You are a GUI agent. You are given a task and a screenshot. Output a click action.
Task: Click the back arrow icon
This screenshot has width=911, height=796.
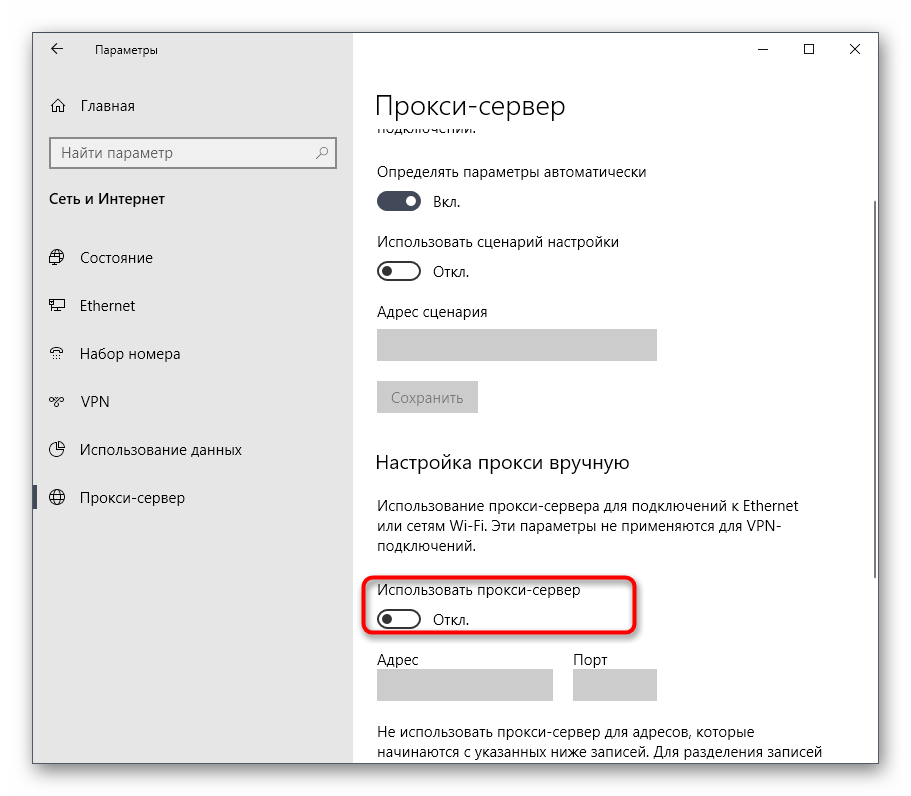(x=57, y=49)
